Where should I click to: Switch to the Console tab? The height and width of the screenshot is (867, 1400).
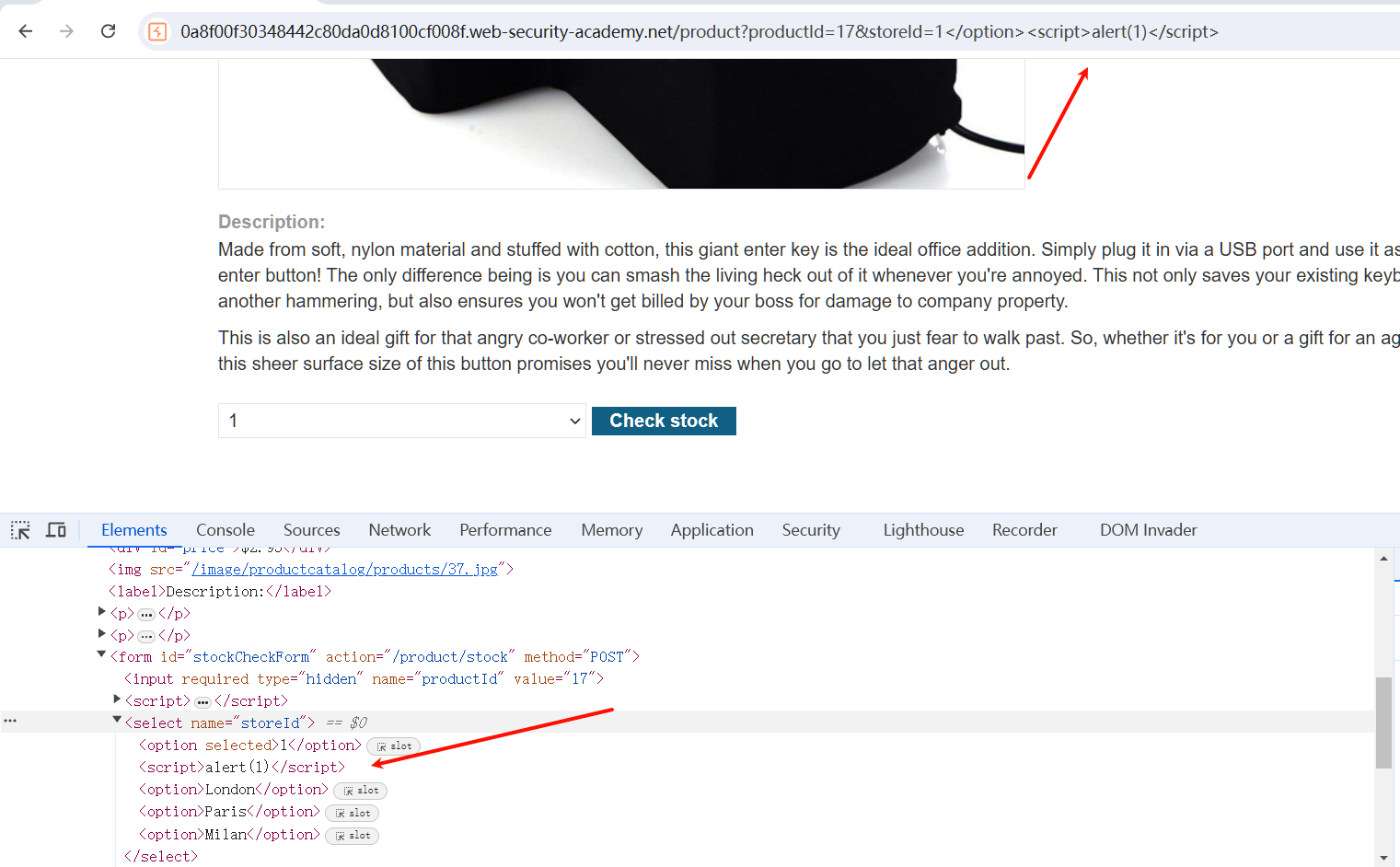(x=225, y=530)
